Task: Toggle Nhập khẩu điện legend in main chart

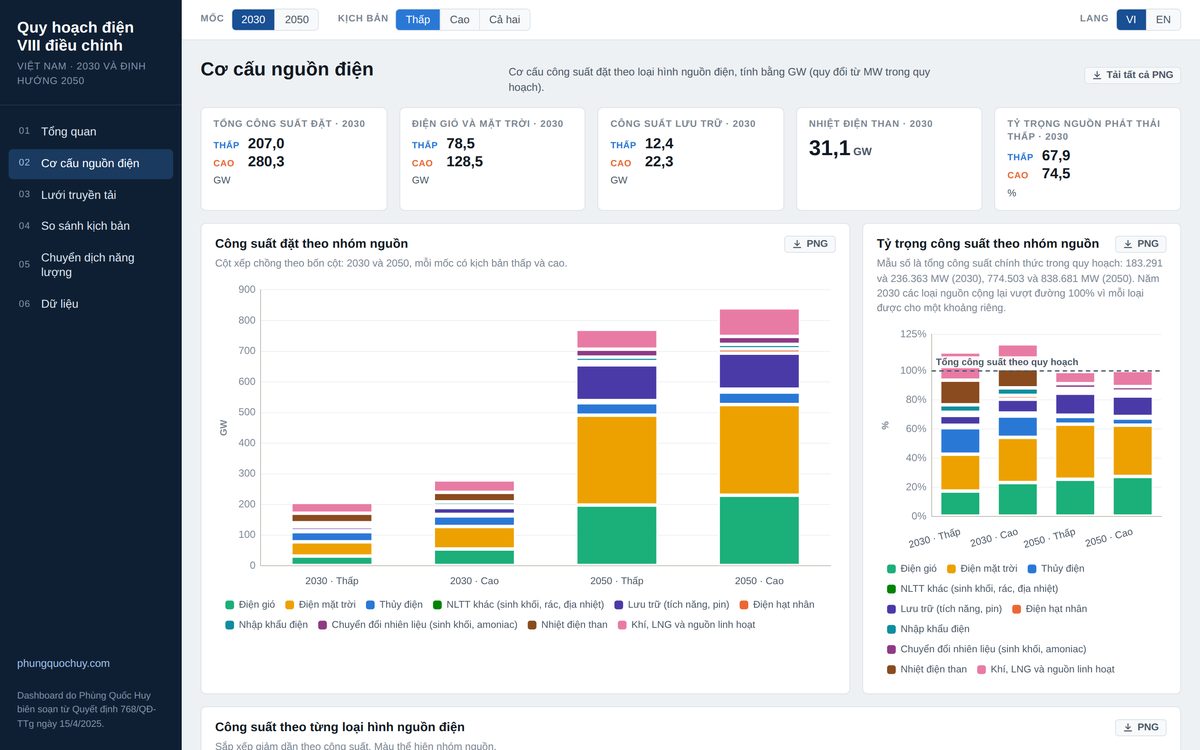Action: [x=266, y=625]
